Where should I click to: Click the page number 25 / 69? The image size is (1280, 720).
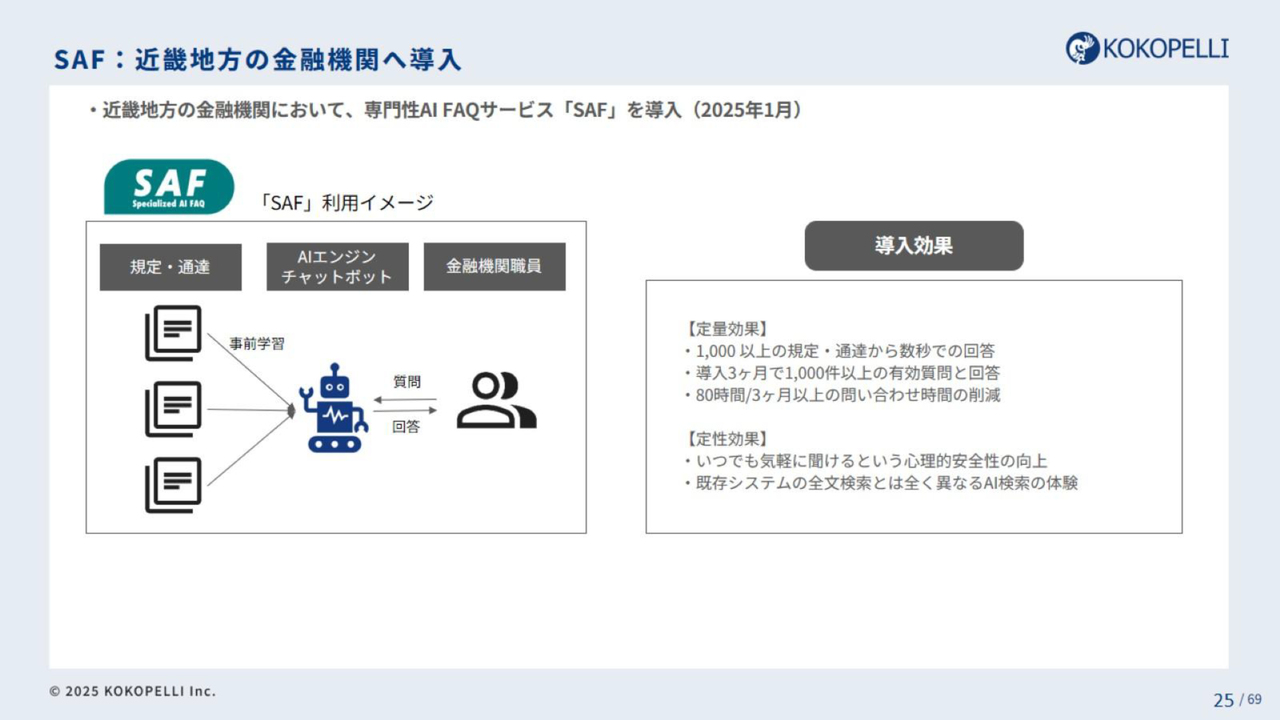(x=1238, y=699)
